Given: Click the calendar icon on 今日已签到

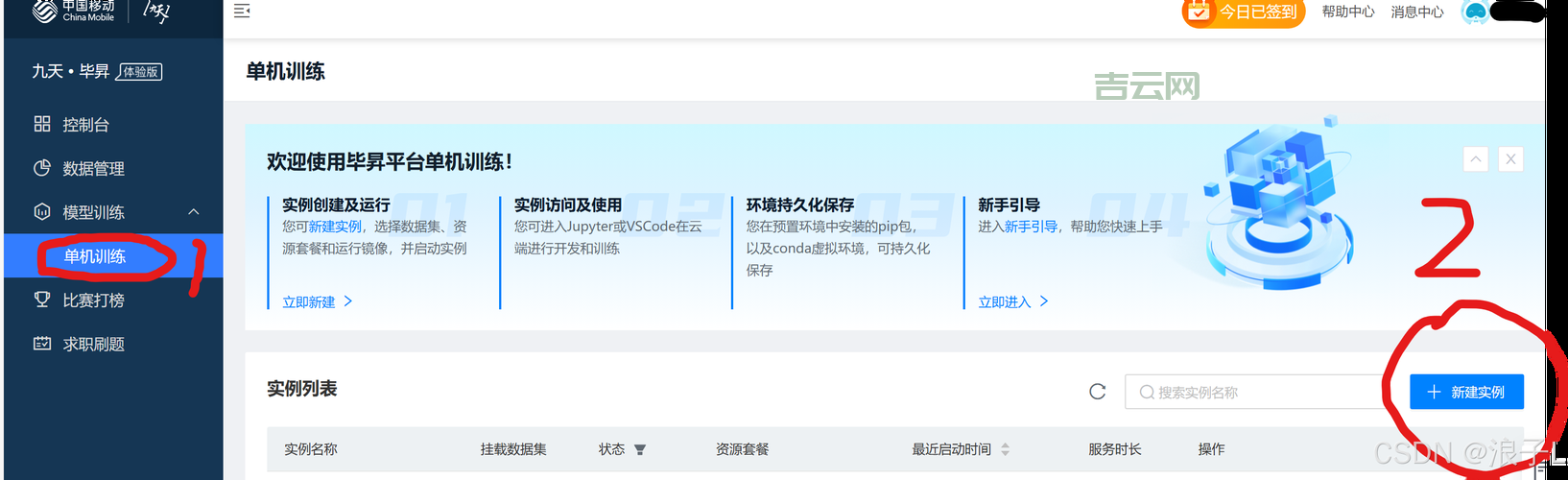Looking at the screenshot, I should point(1199,12).
